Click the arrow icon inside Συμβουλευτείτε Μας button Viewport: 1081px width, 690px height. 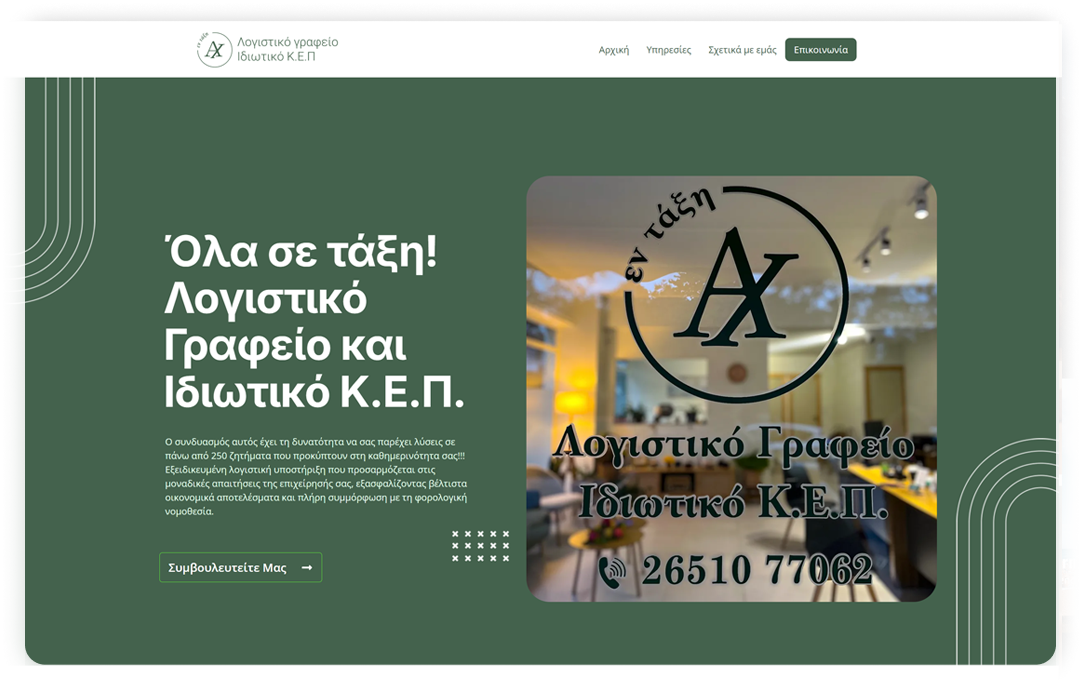pyautogui.click(x=307, y=568)
